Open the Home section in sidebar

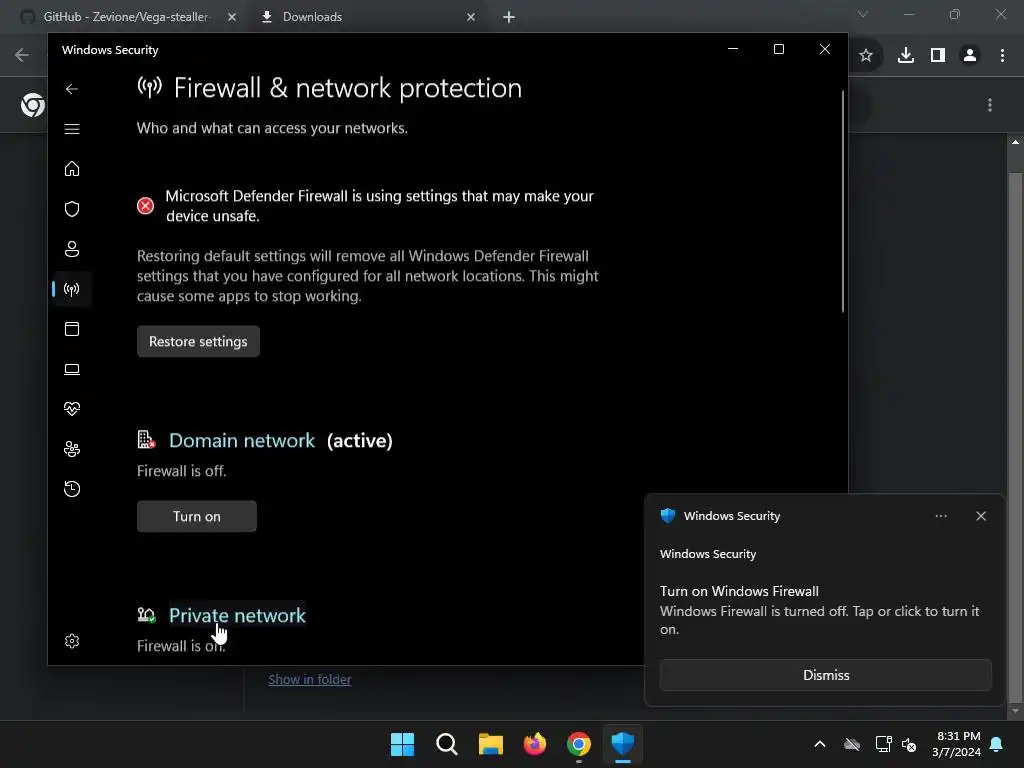click(72, 168)
